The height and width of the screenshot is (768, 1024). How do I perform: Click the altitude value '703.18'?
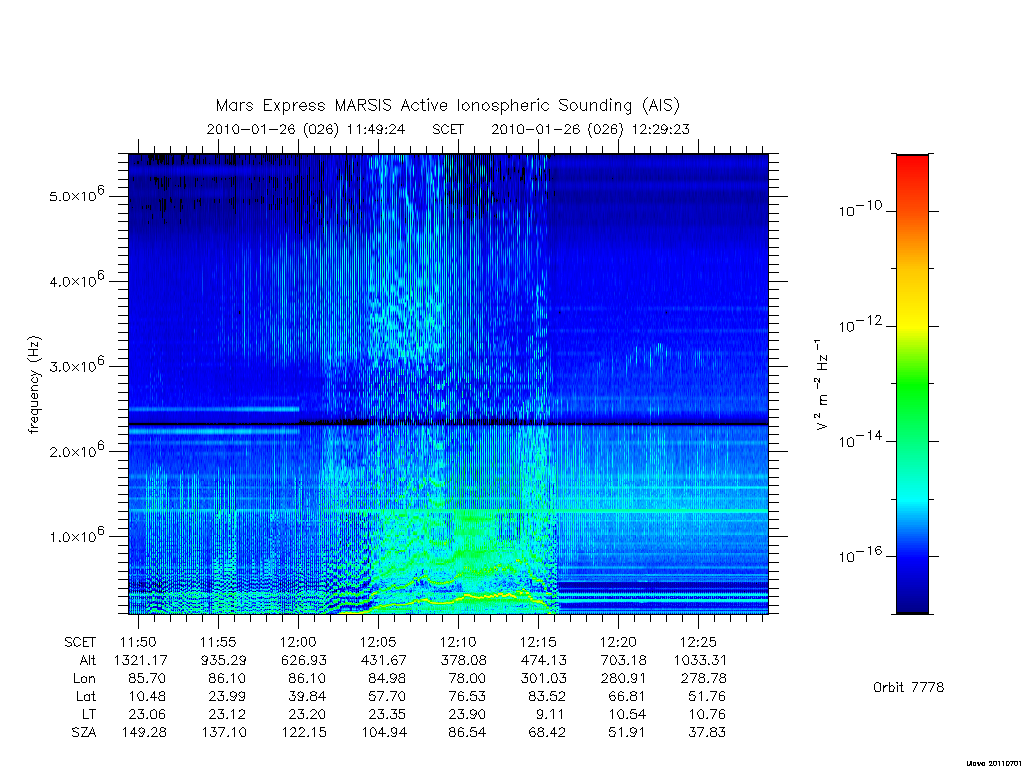624,660
